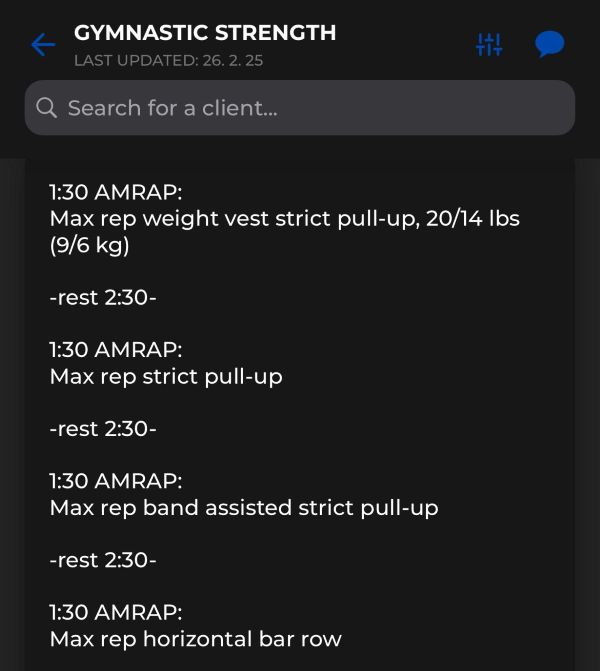
Task: Select the first rest 2:30 line
Action: [103, 297]
